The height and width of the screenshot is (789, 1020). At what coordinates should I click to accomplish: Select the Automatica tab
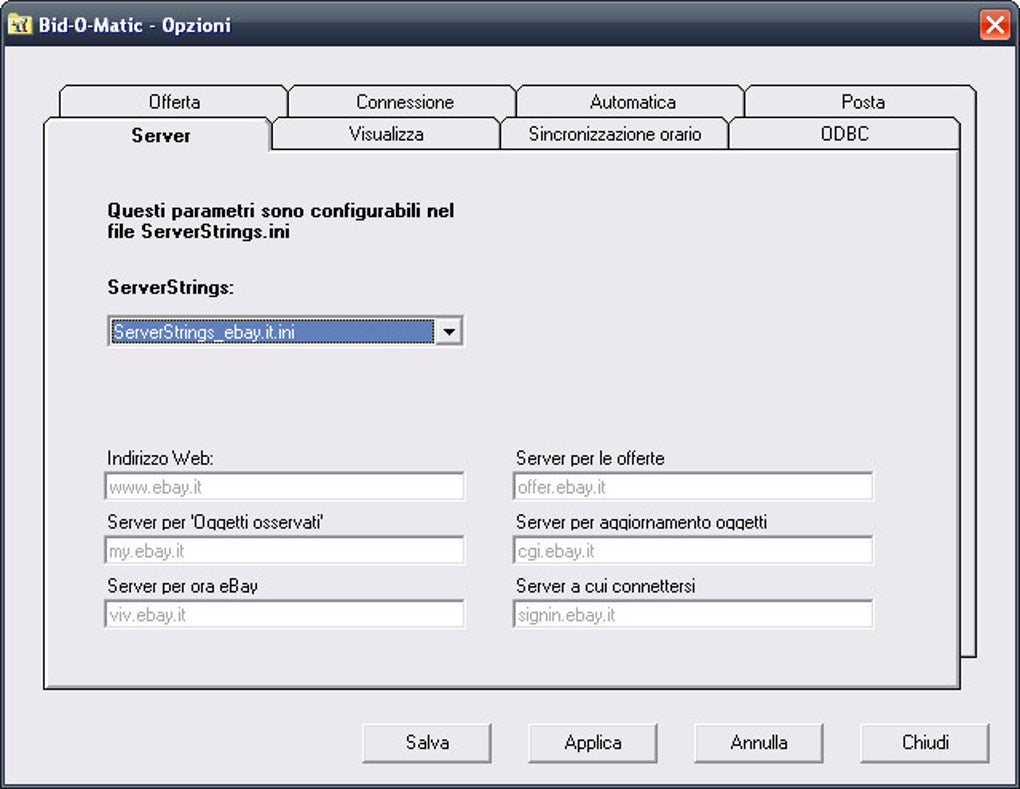(x=632, y=101)
